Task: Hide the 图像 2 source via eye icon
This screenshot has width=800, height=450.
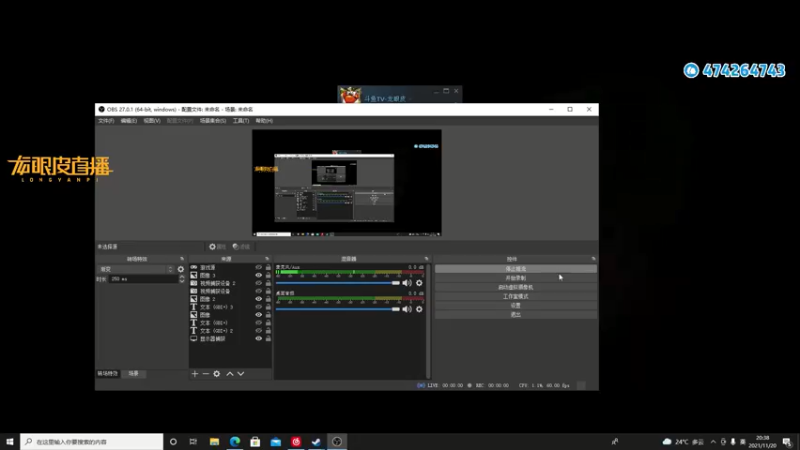Action: (x=259, y=299)
